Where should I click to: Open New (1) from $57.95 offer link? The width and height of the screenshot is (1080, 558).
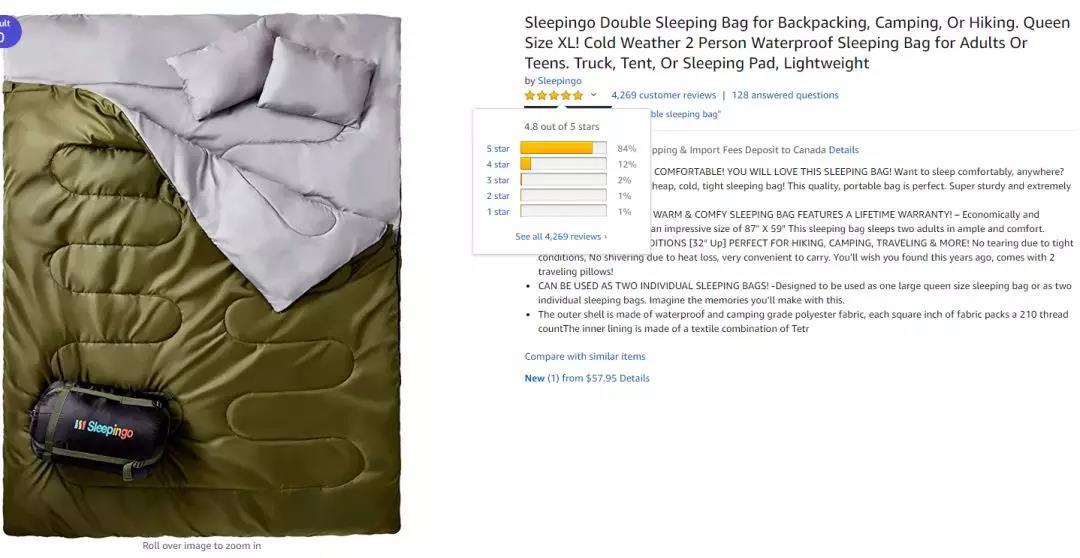(x=587, y=378)
